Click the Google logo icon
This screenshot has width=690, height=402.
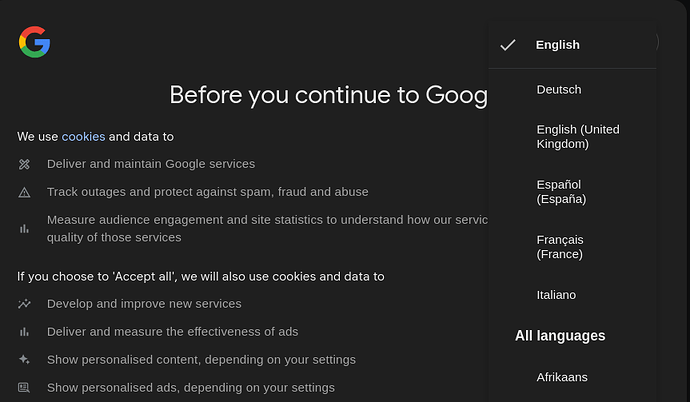[x=34, y=42]
